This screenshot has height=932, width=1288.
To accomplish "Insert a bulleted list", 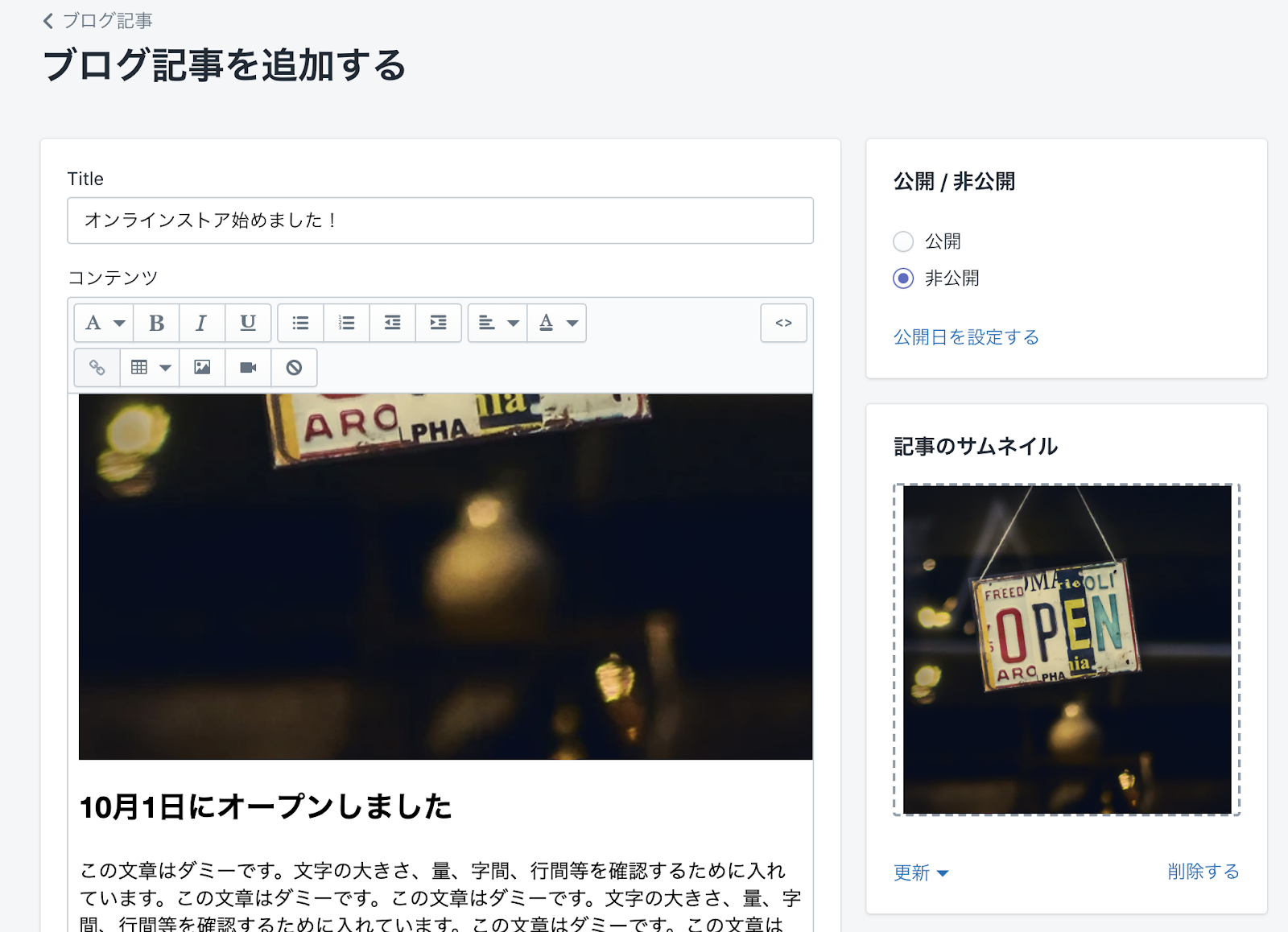I will (300, 323).
